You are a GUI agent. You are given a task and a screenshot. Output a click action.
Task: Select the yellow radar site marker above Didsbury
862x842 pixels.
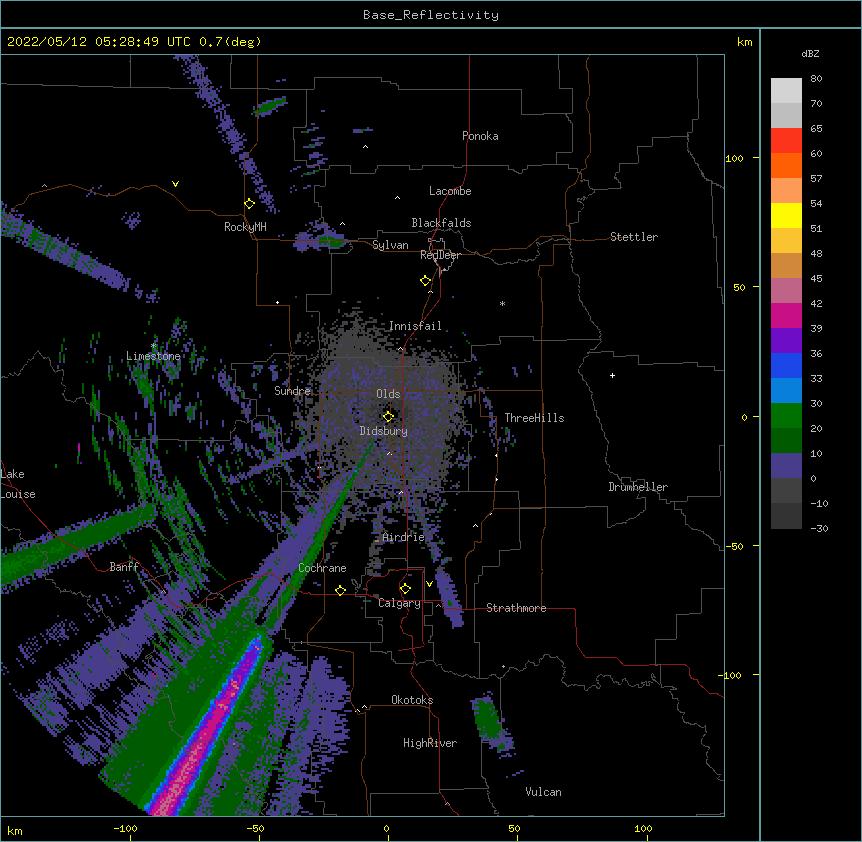coord(389,416)
